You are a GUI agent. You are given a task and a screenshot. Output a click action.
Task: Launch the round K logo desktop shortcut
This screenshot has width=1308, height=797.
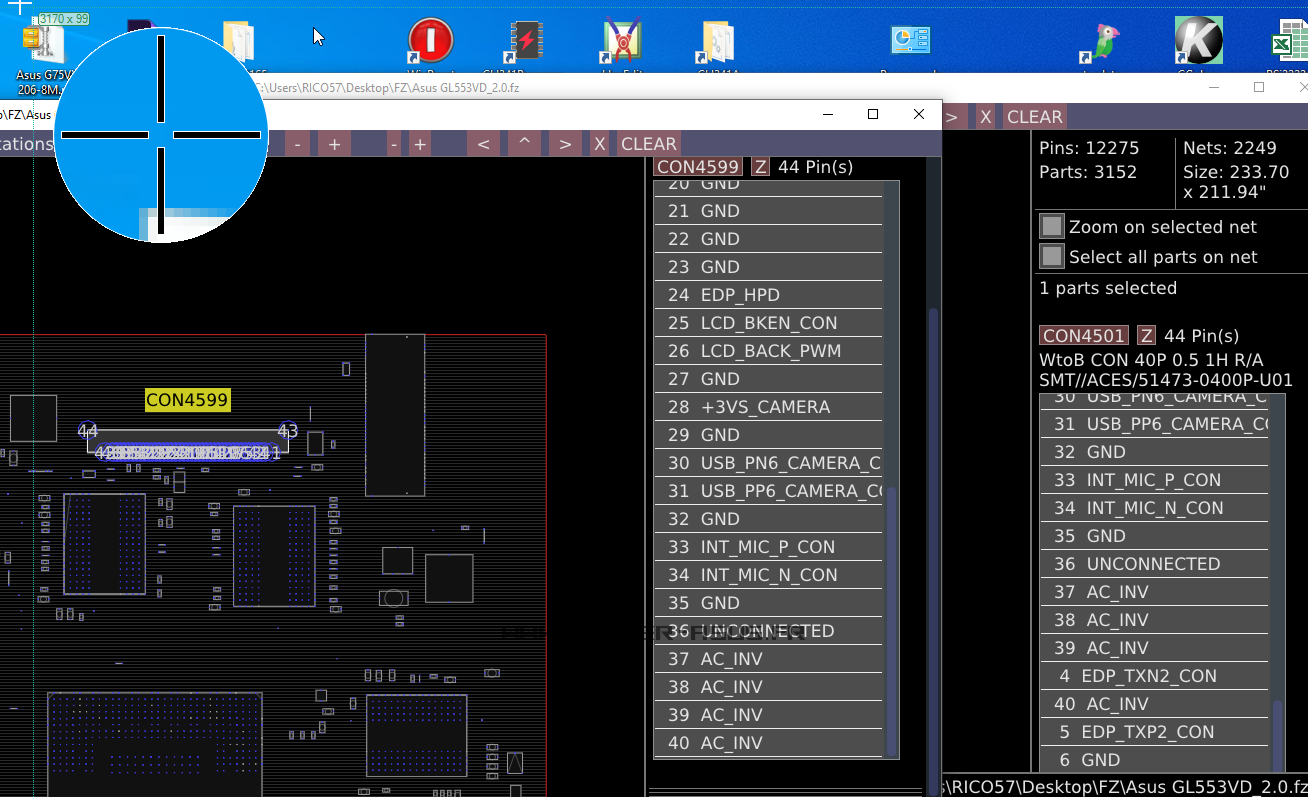1198,41
